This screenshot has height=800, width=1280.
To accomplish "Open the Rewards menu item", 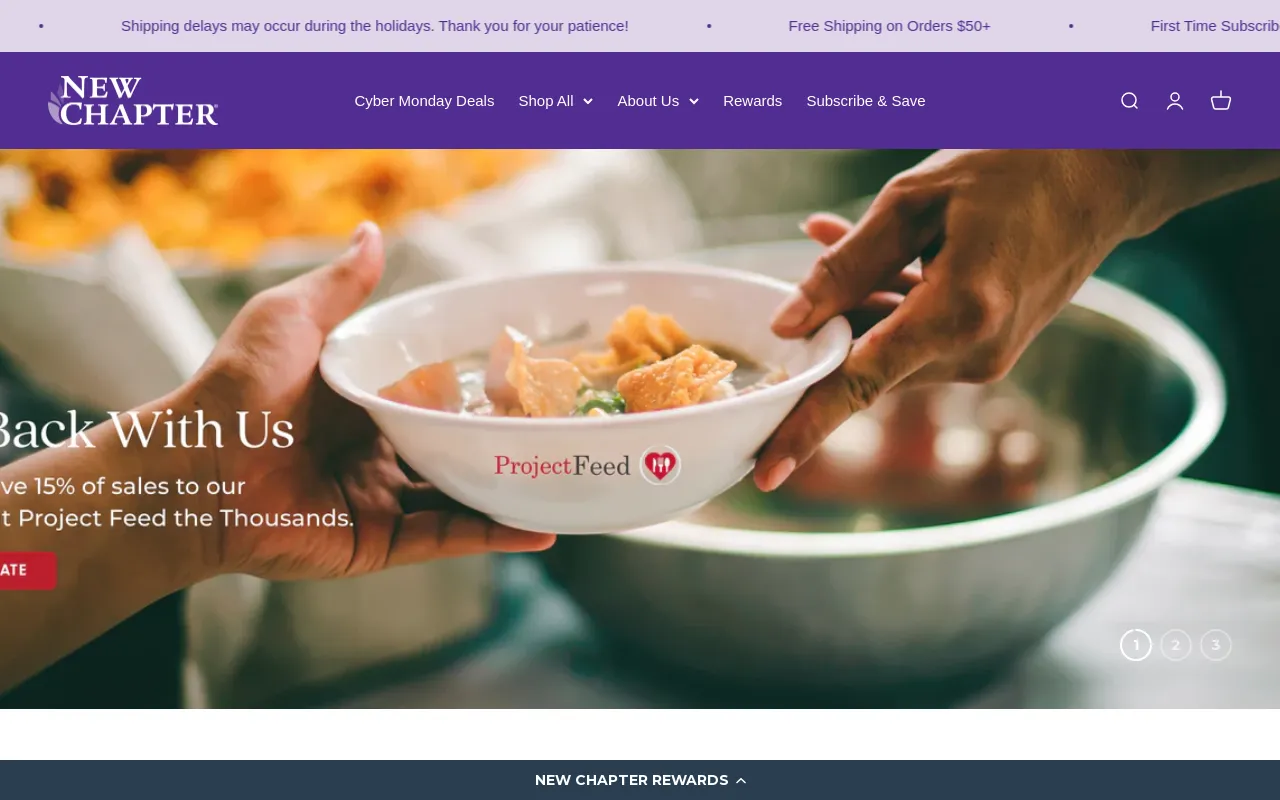I will 752,101.
